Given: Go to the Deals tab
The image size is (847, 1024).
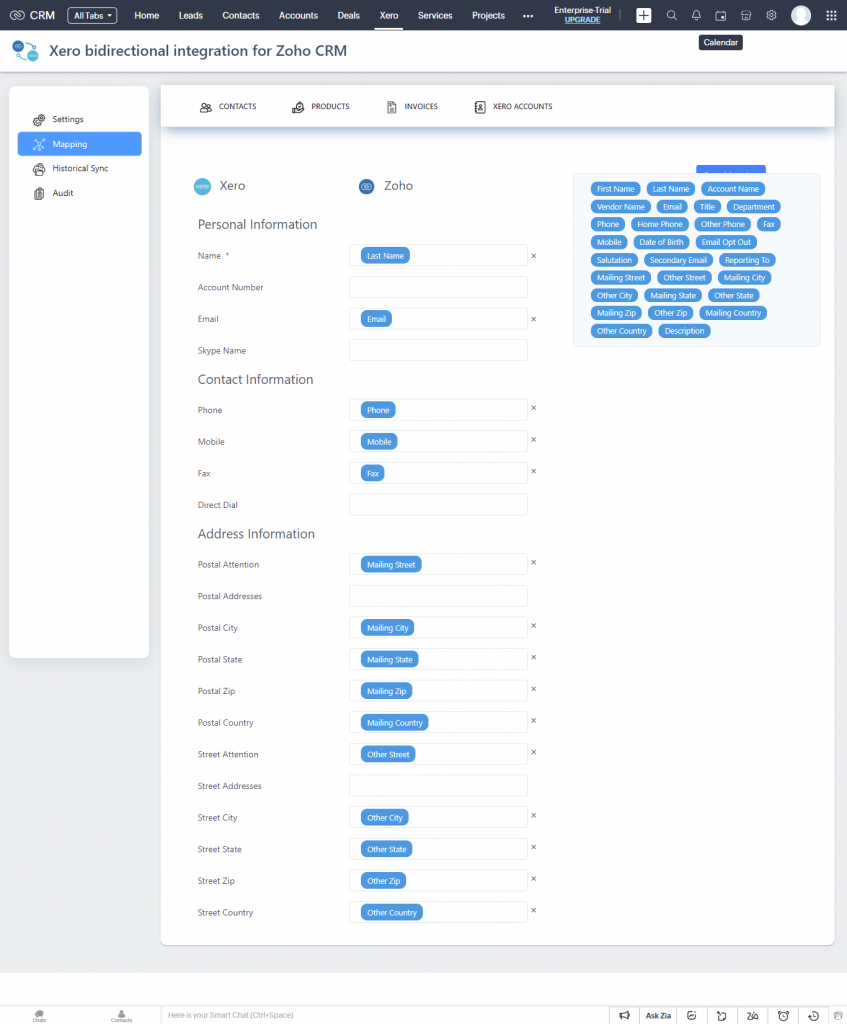Looking at the screenshot, I should [348, 16].
